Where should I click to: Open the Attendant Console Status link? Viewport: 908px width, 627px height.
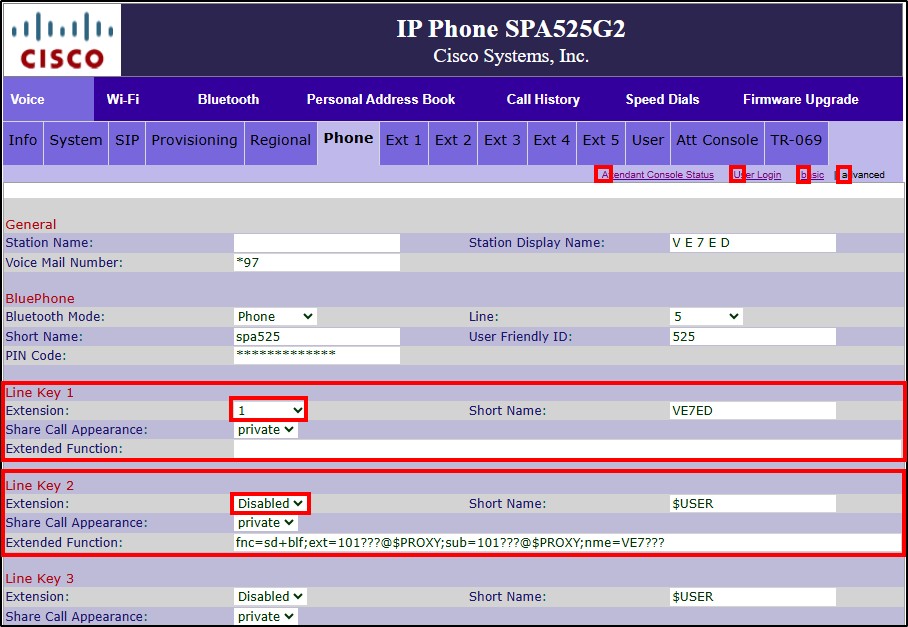click(x=657, y=175)
